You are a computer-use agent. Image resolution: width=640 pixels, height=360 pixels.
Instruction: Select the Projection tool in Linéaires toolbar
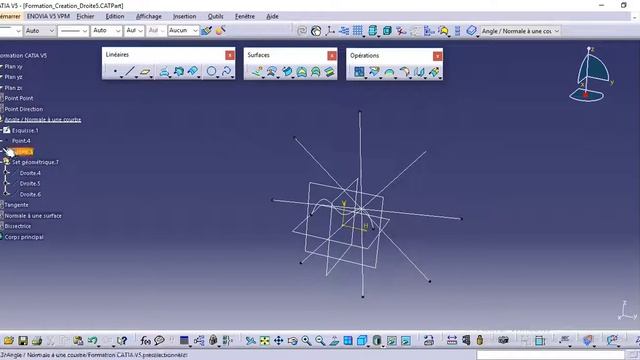pyautogui.click(x=164, y=71)
